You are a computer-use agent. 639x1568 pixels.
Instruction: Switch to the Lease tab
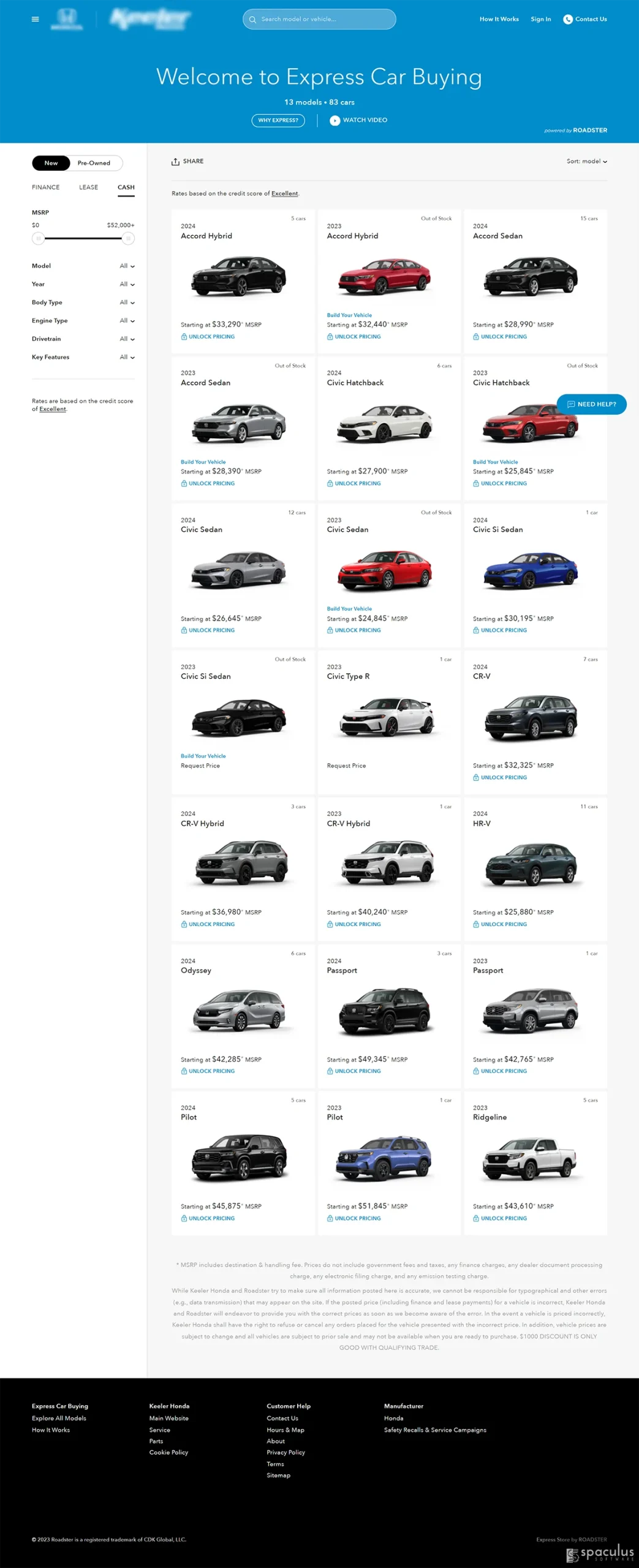click(x=88, y=187)
